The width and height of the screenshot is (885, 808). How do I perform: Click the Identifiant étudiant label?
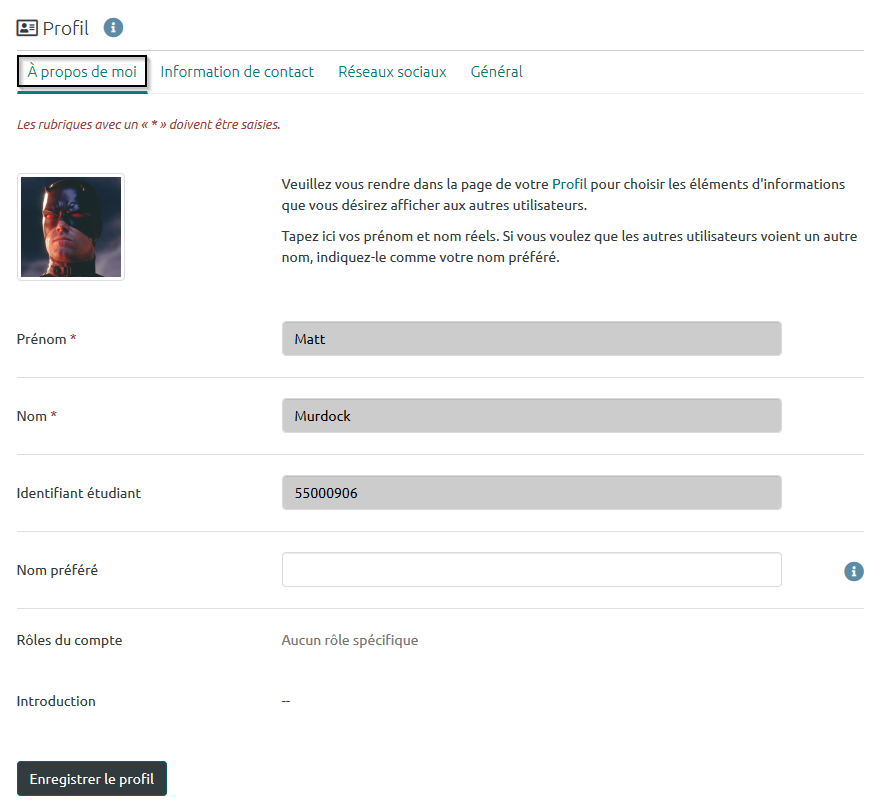(x=79, y=493)
